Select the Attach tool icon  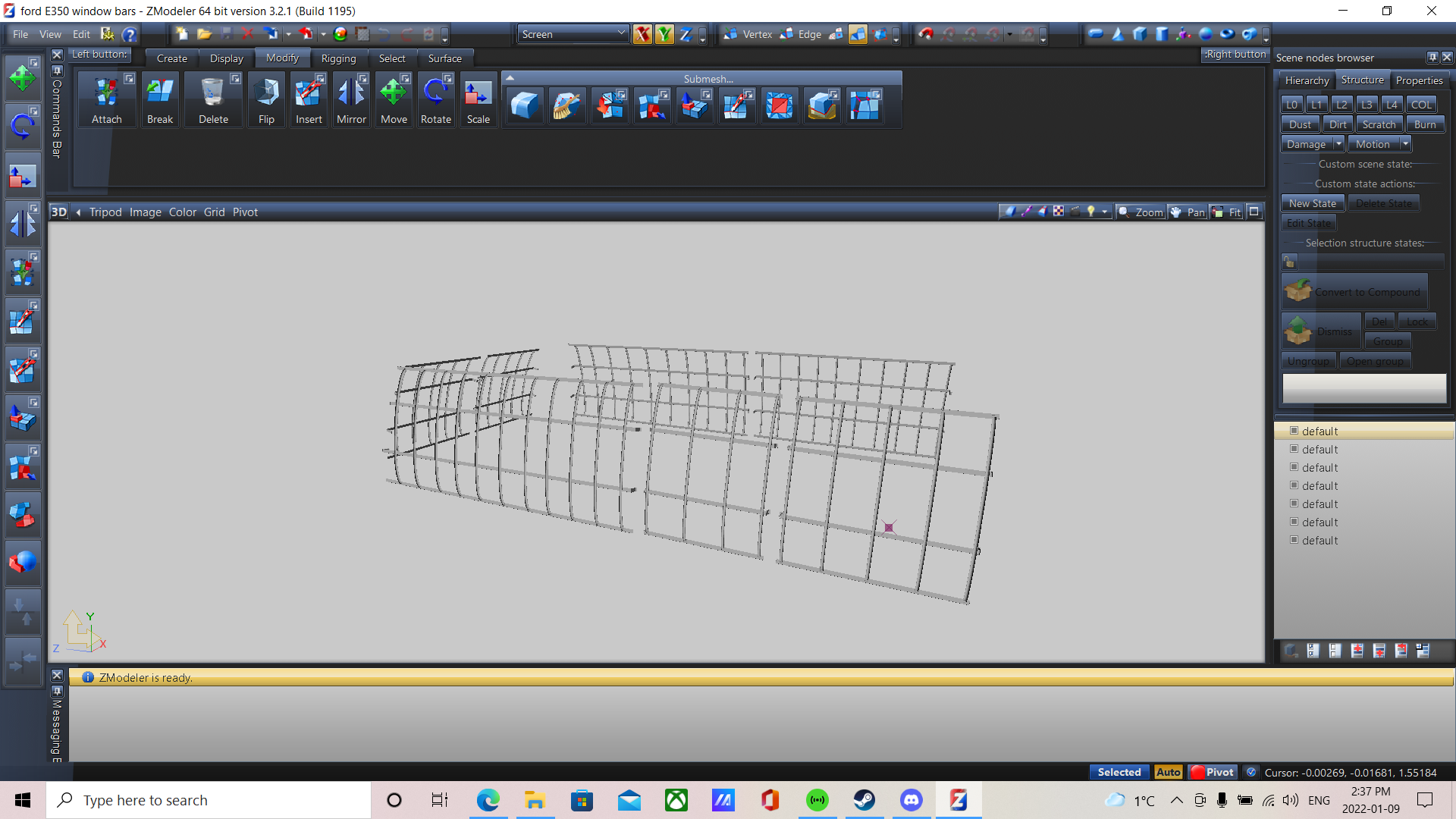point(106,100)
